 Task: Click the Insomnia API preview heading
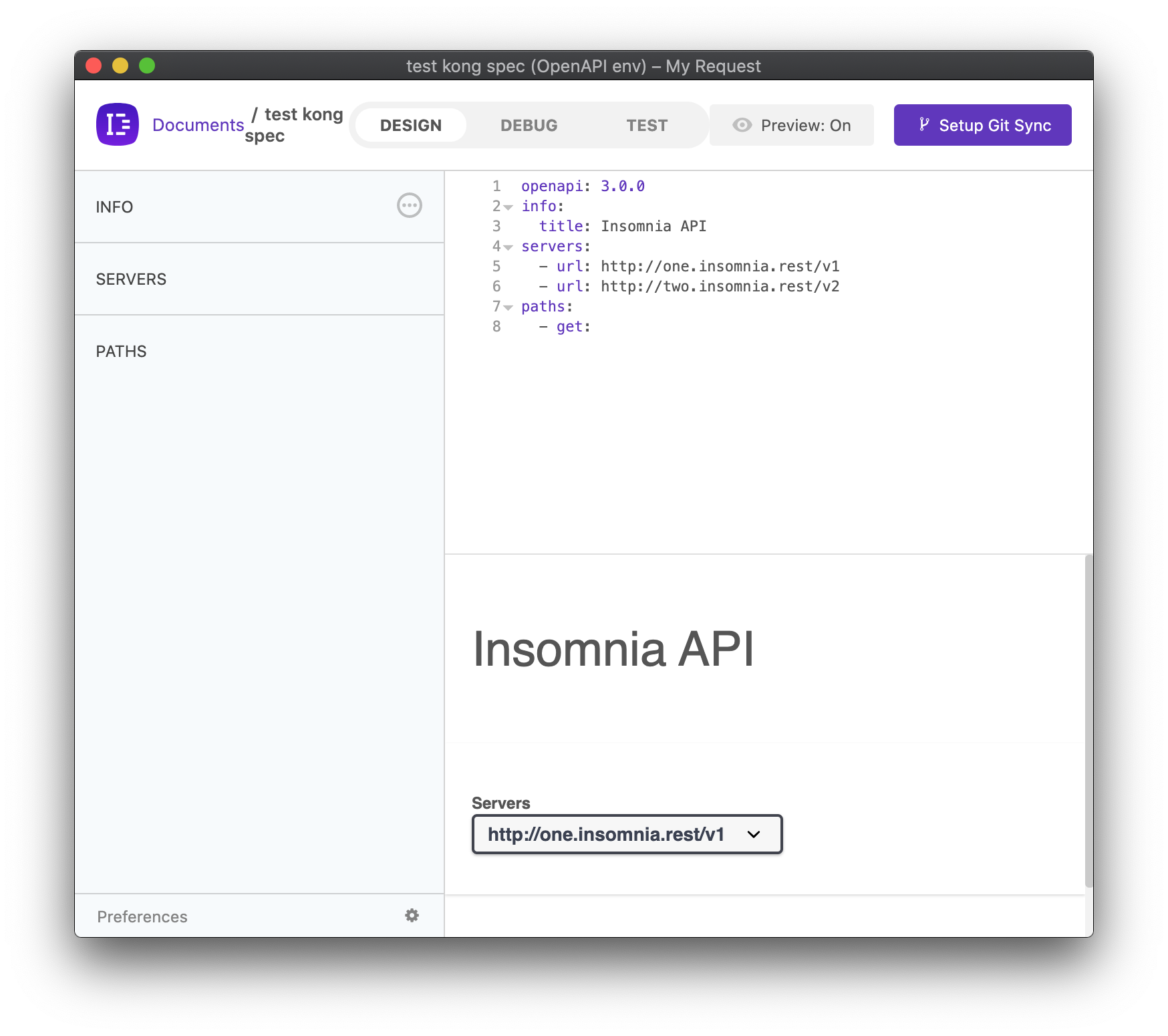[613, 648]
